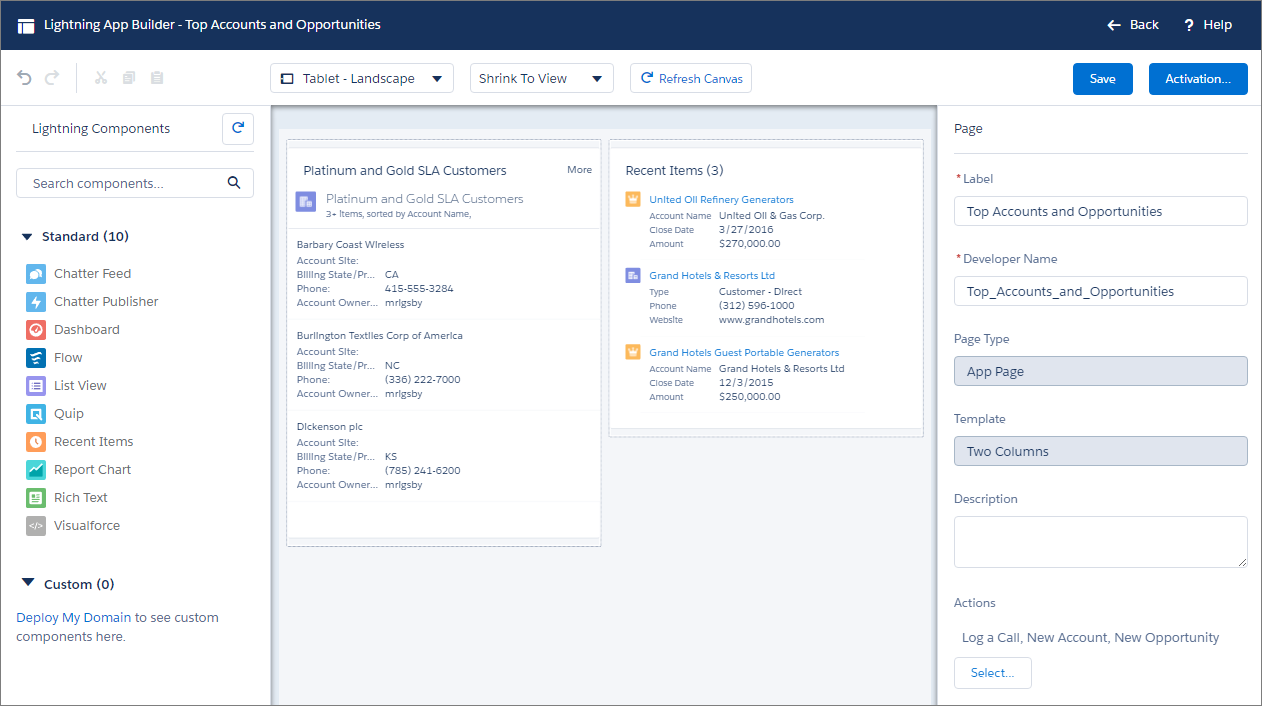Select the Chatter Publisher component icon

pos(36,301)
